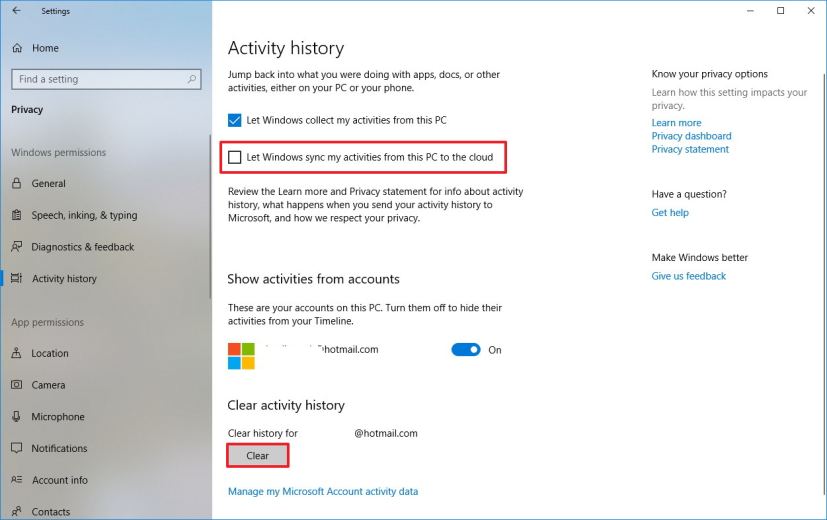
Task: Select Diagnostics & feedback
Action: tap(83, 247)
